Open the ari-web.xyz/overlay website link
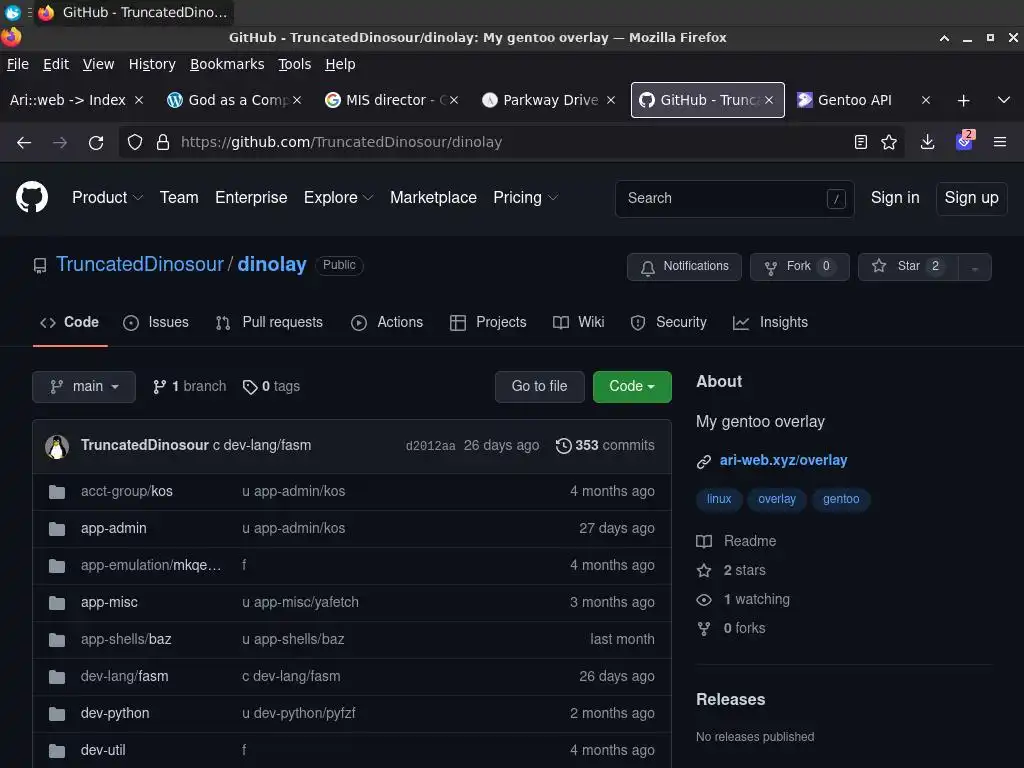 pyautogui.click(x=783, y=460)
